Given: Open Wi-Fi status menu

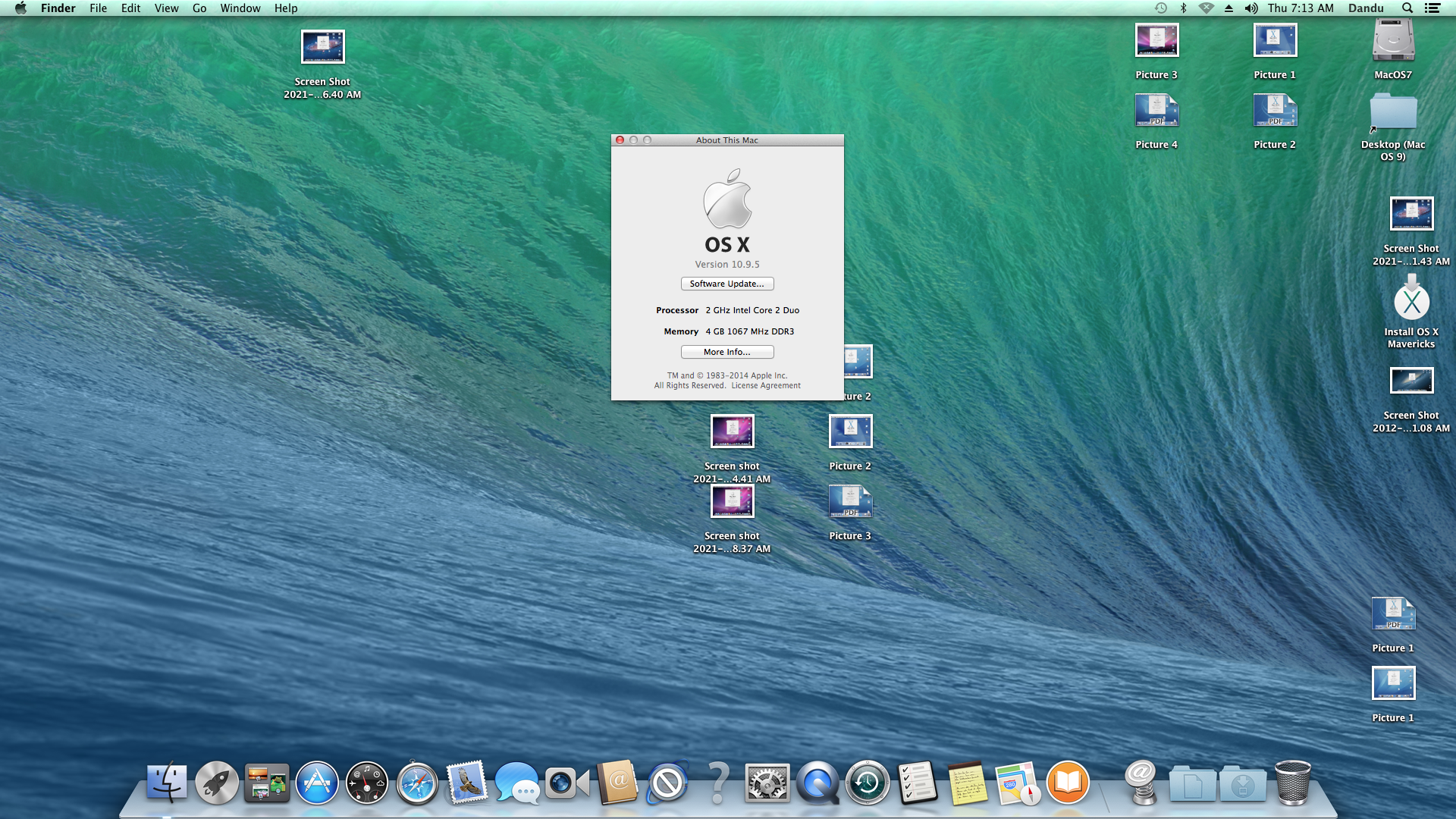Looking at the screenshot, I should [1206, 8].
